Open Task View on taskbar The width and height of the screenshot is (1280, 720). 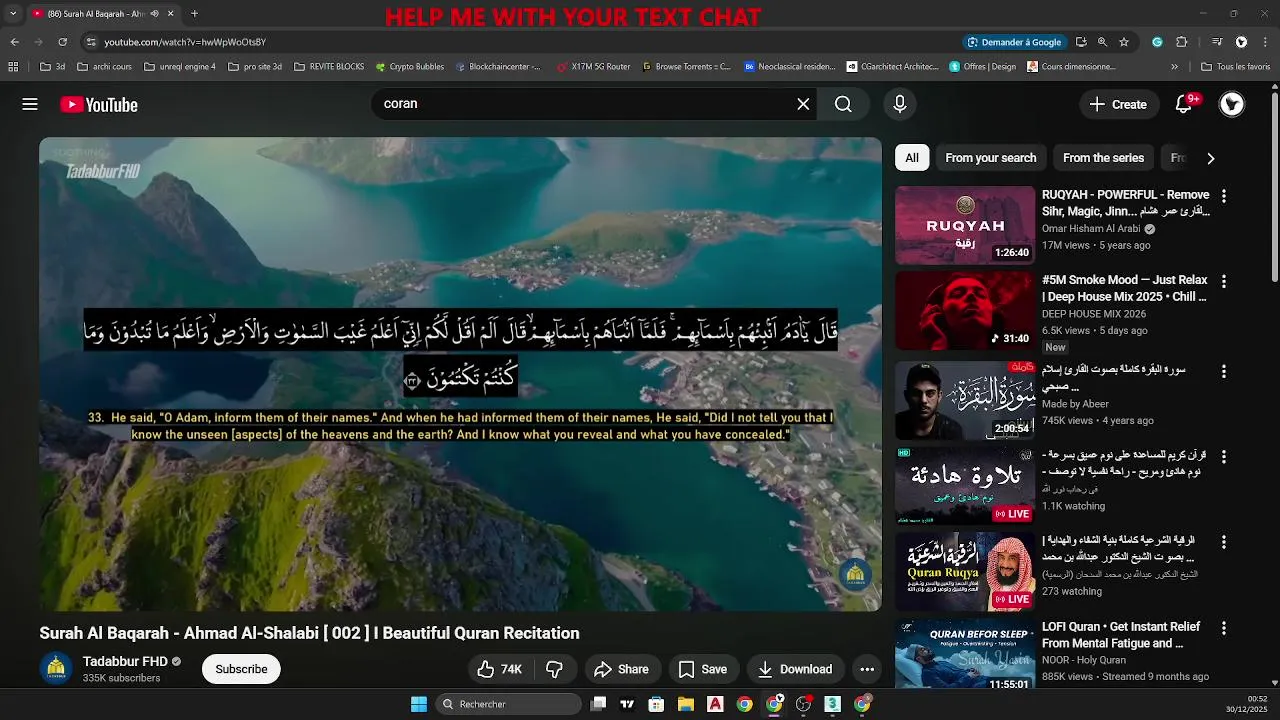point(598,704)
